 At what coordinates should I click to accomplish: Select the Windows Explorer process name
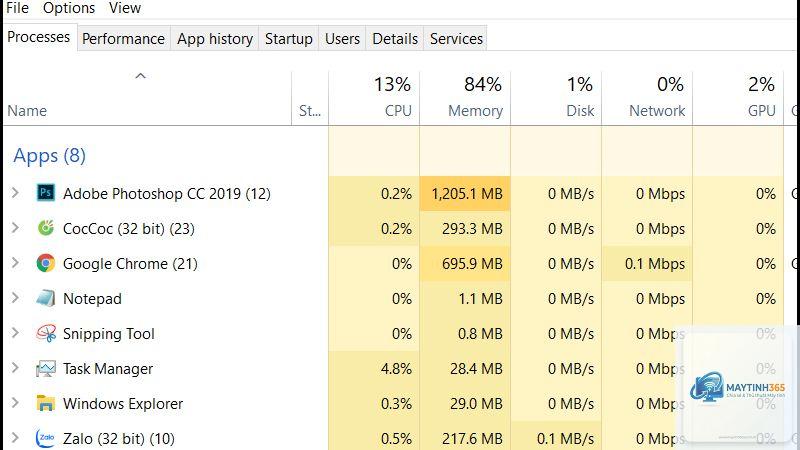123,404
